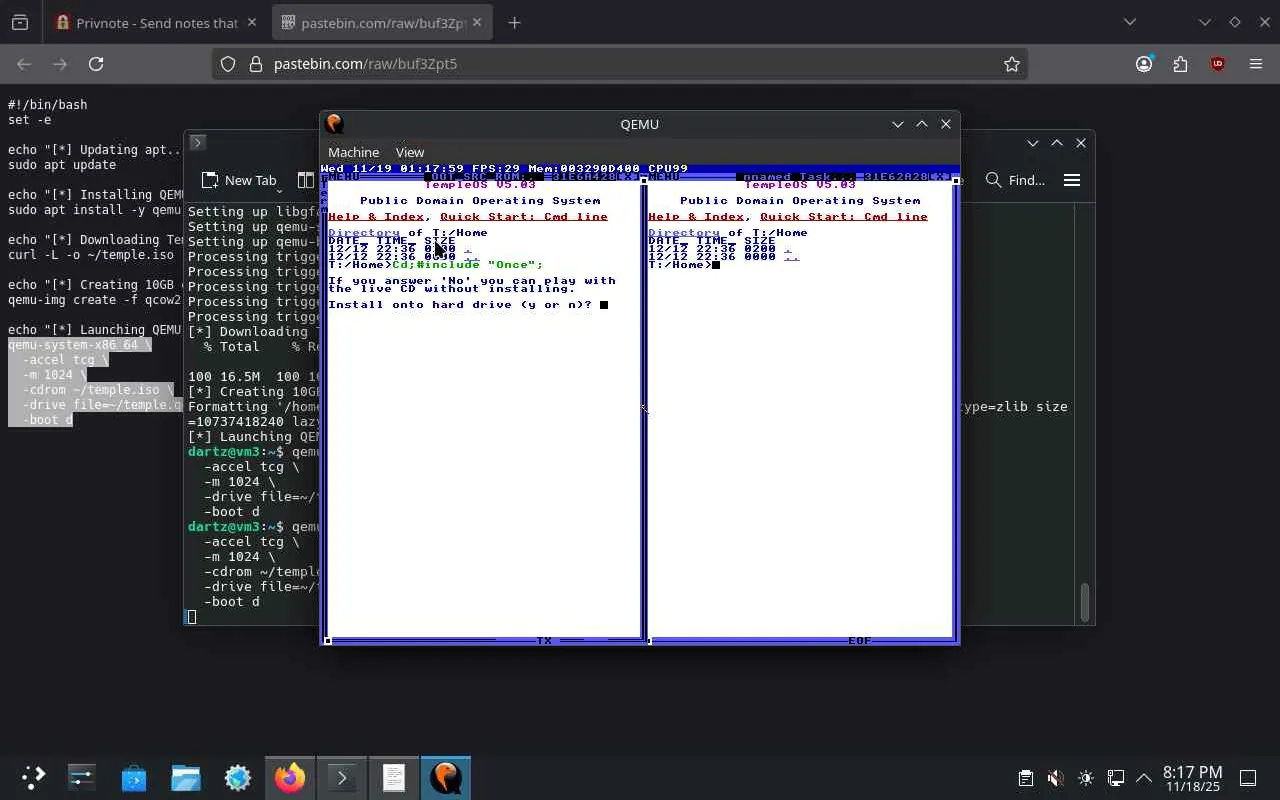The width and height of the screenshot is (1280, 800).
Task: Open the Firefox account menu
Action: click(x=1144, y=64)
